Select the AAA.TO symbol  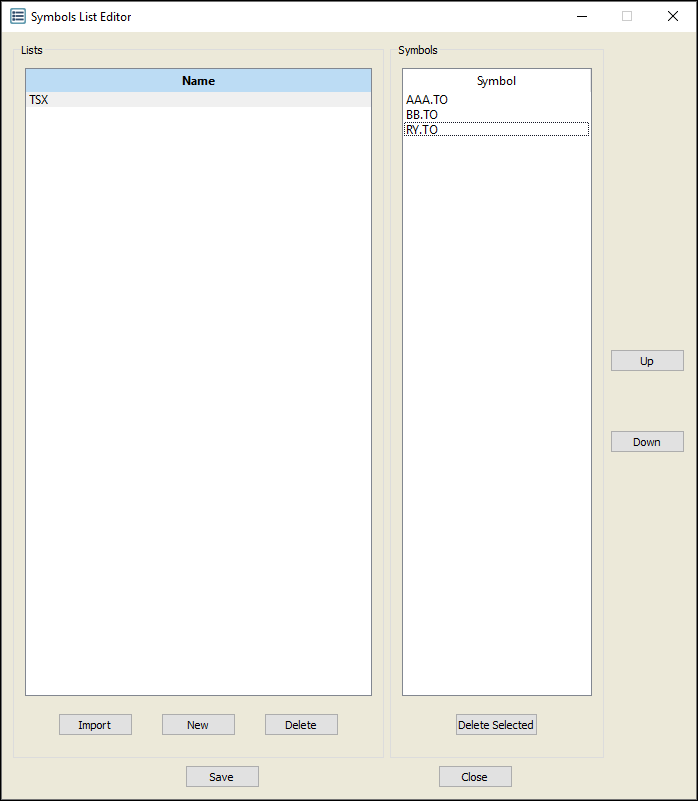click(427, 100)
